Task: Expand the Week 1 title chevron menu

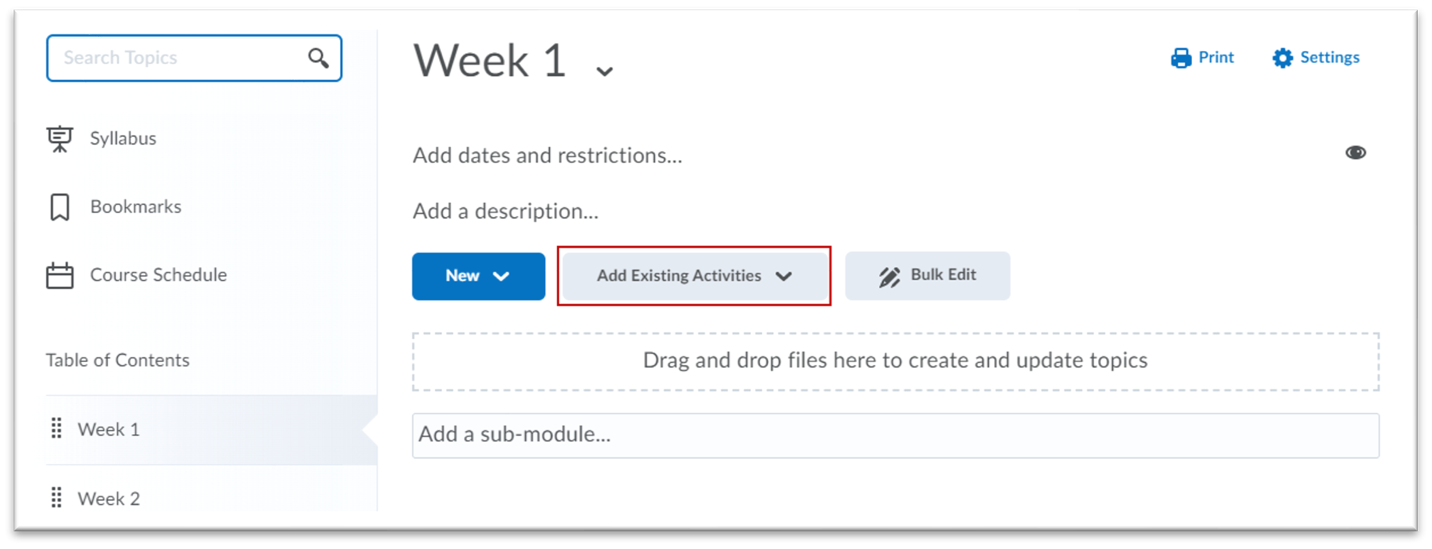Action: pos(604,70)
